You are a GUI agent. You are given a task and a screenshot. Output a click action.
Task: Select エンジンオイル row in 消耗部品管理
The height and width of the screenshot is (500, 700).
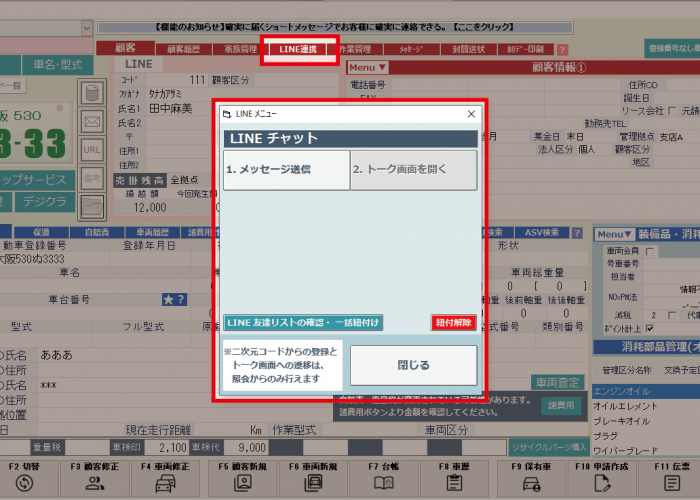coord(646,392)
